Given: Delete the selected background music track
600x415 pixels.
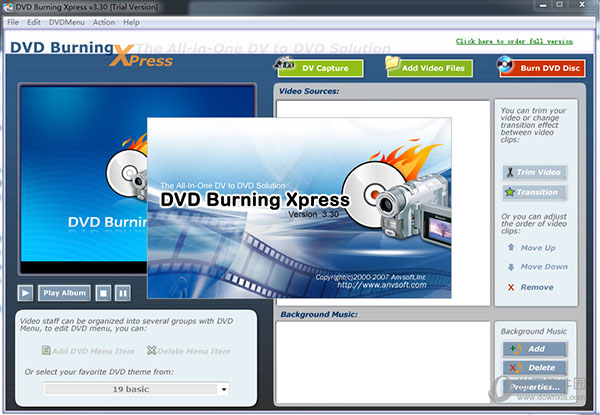Looking at the screenshot, I should 535,368.
